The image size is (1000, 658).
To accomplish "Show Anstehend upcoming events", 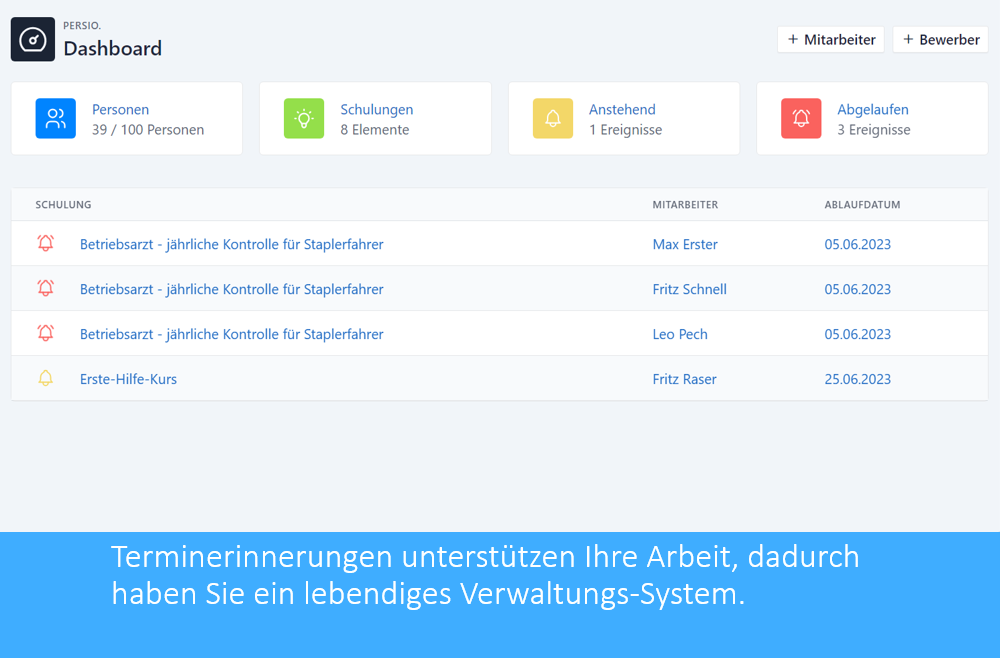I will [622, 110].
